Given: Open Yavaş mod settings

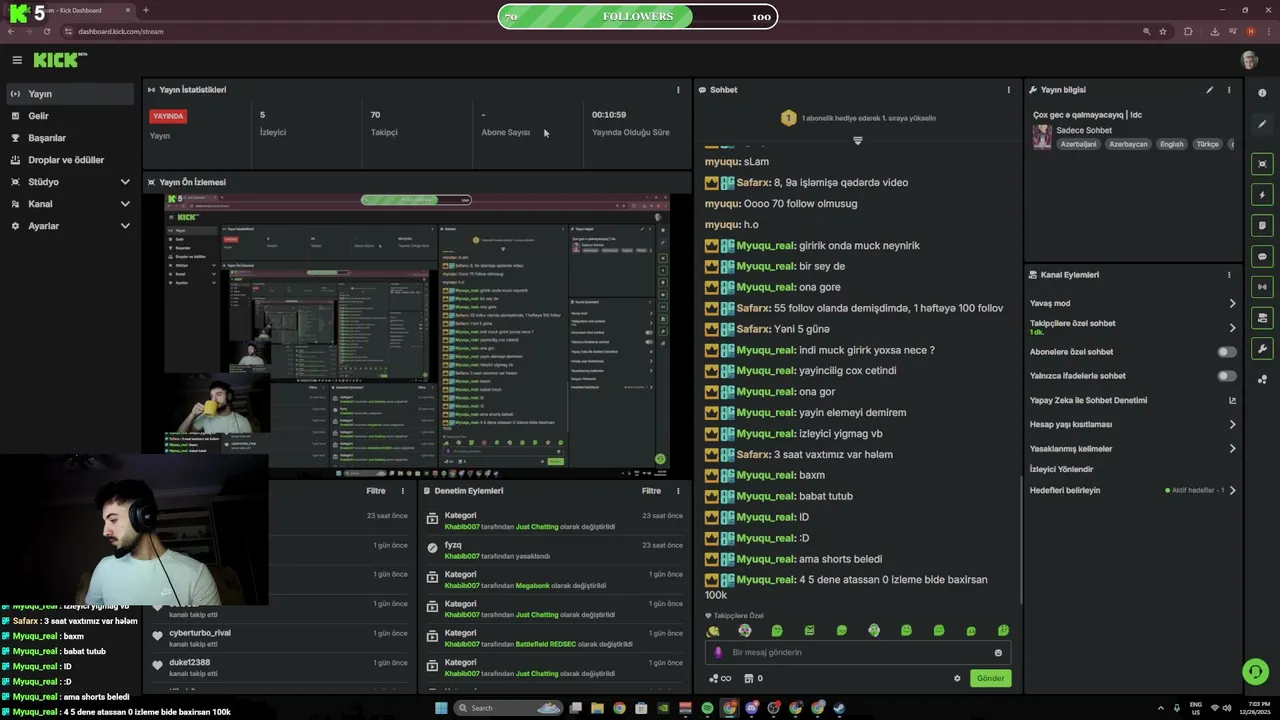Looking at the screenshot, I should 1134,303.
